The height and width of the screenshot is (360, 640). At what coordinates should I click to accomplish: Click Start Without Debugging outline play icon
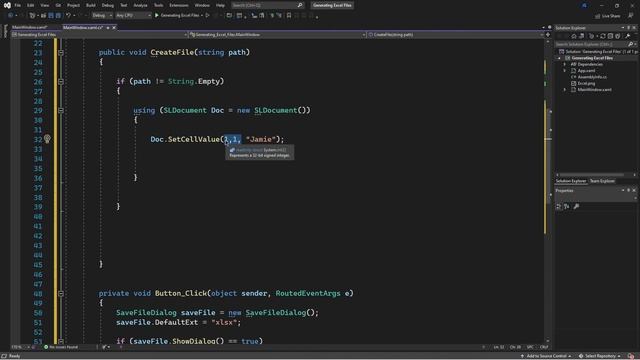coord(207,16)
